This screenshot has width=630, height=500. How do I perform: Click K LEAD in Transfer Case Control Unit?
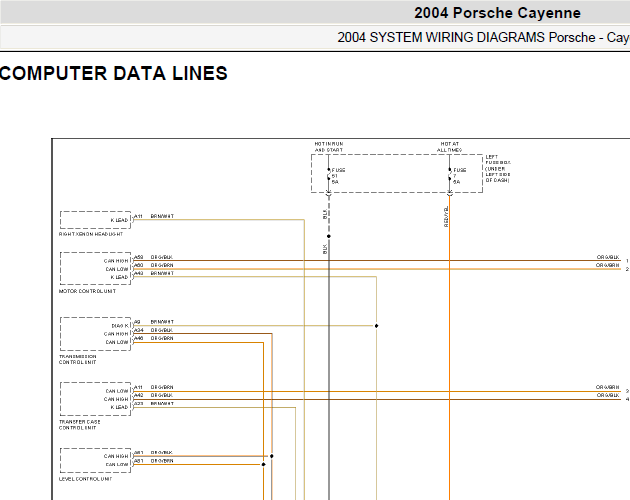click(119, 407)
